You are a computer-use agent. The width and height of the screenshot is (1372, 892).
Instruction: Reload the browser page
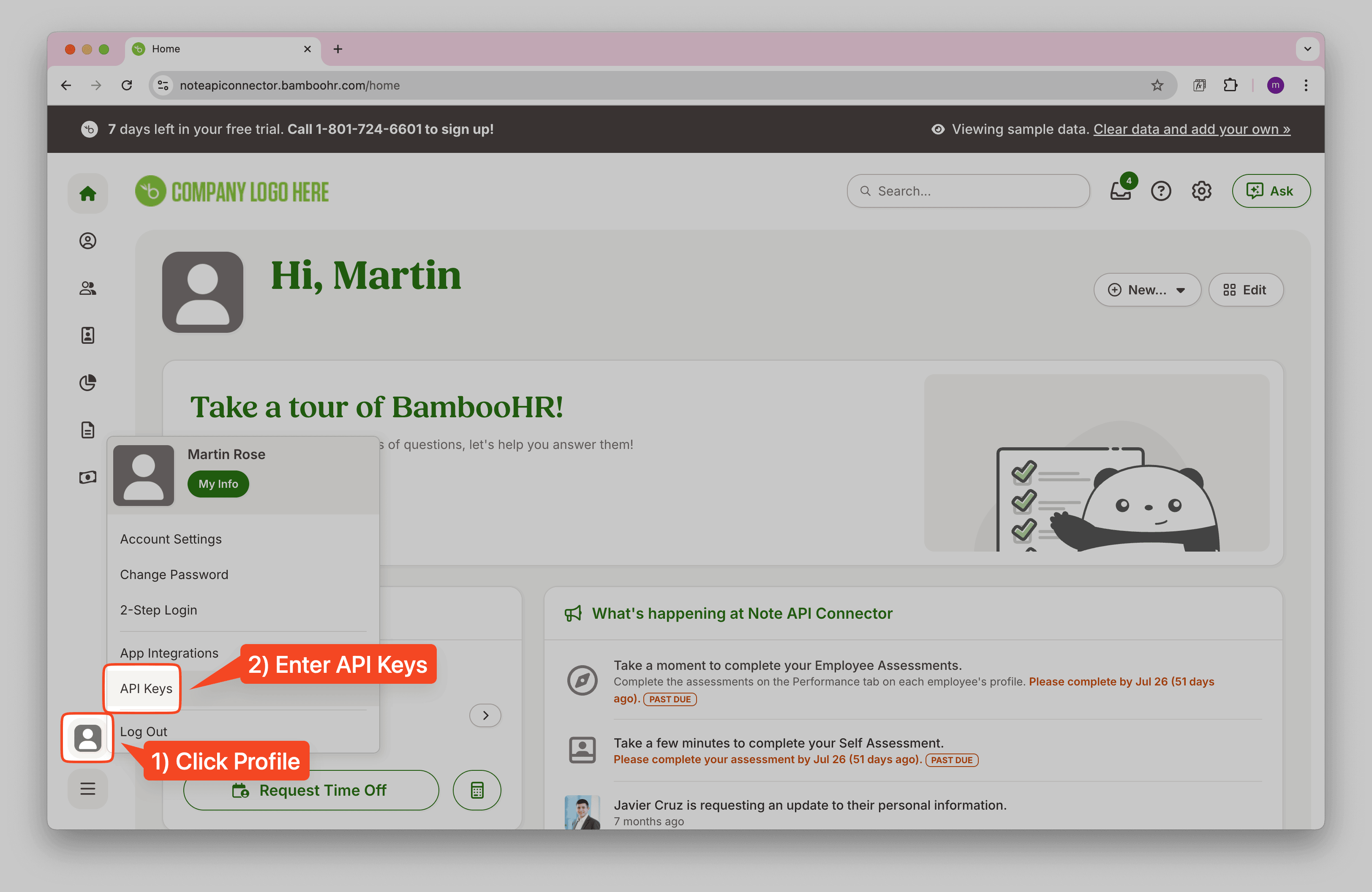point(127,85)
